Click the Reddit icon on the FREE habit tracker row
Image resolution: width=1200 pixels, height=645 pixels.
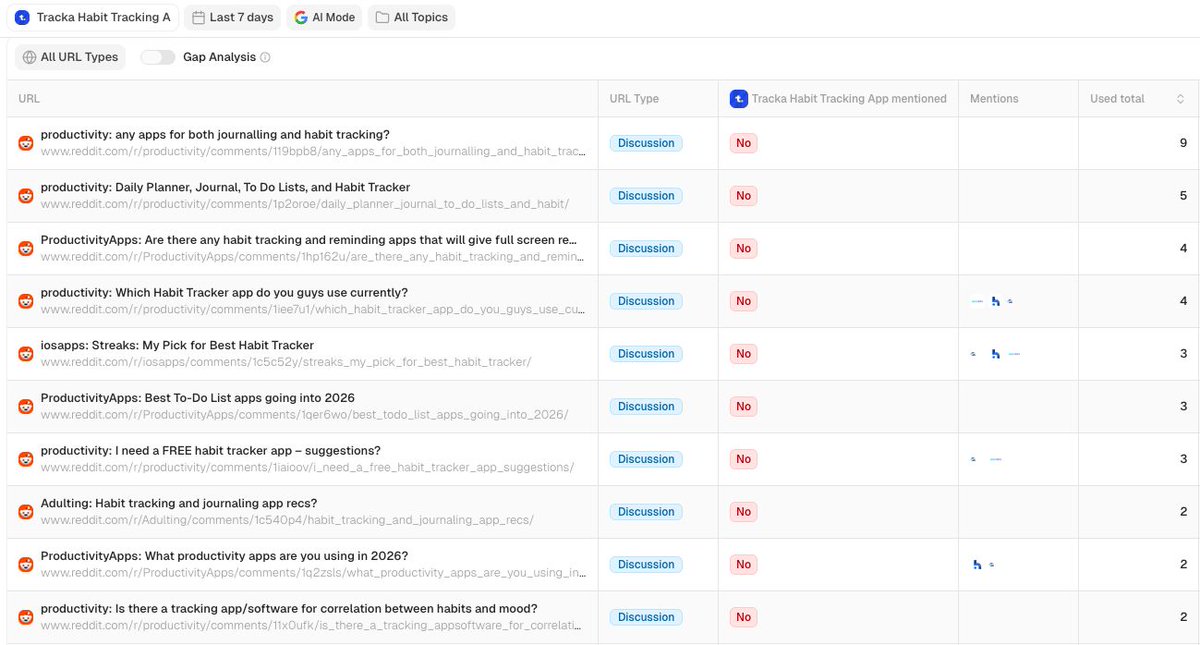(26, 459)
